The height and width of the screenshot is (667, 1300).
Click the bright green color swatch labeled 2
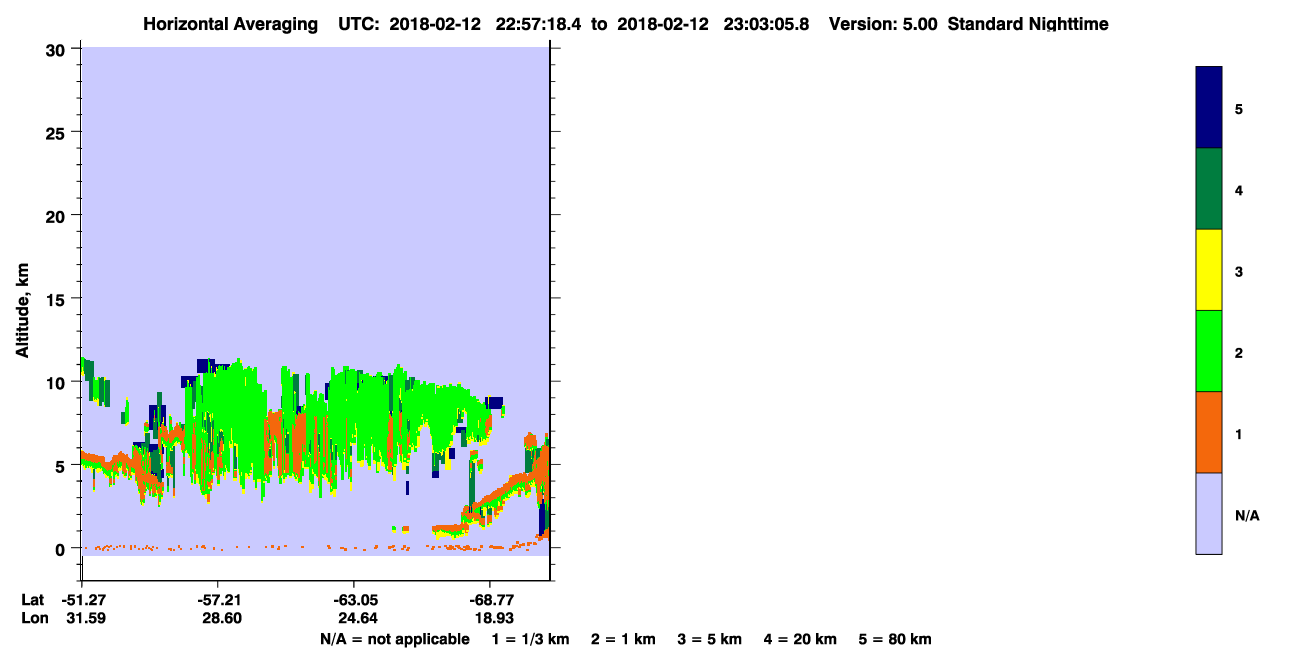click(x=1209, y=351)
